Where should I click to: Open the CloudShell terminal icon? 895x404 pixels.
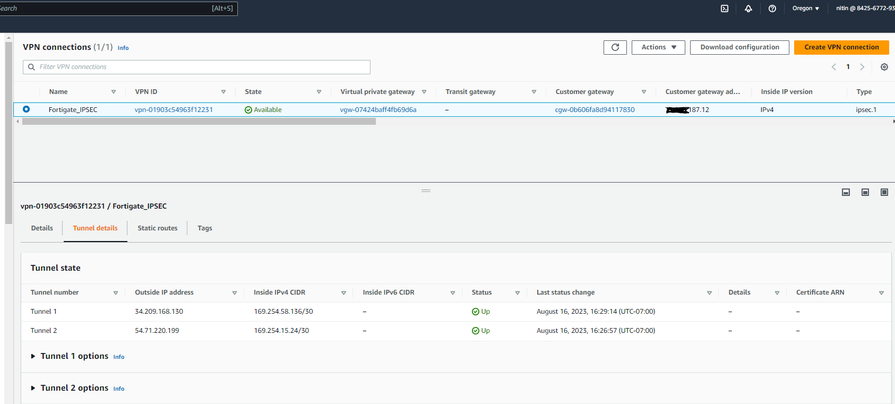click(724, 8)
